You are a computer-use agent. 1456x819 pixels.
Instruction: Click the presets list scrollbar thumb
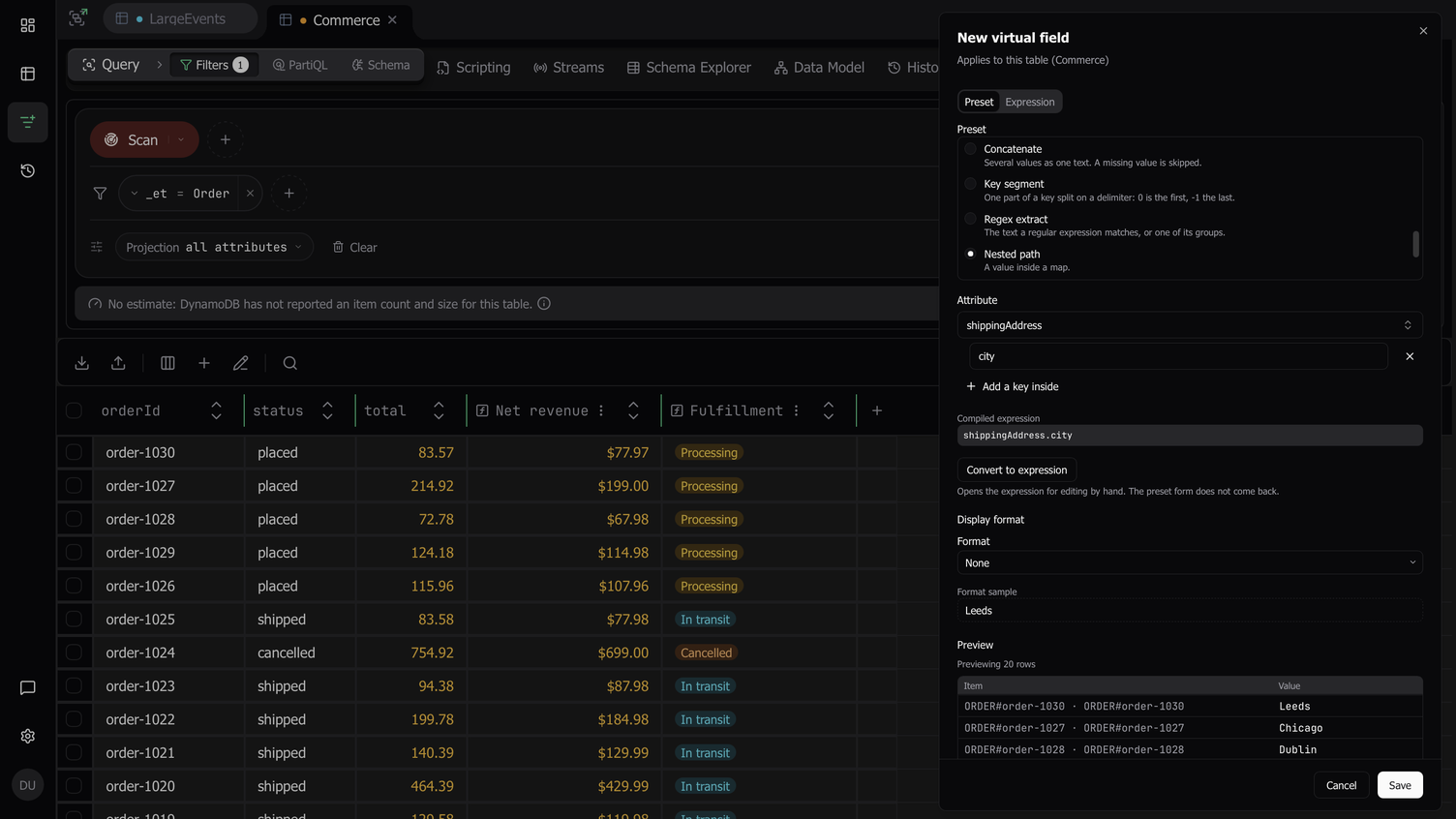(1415, 244)
